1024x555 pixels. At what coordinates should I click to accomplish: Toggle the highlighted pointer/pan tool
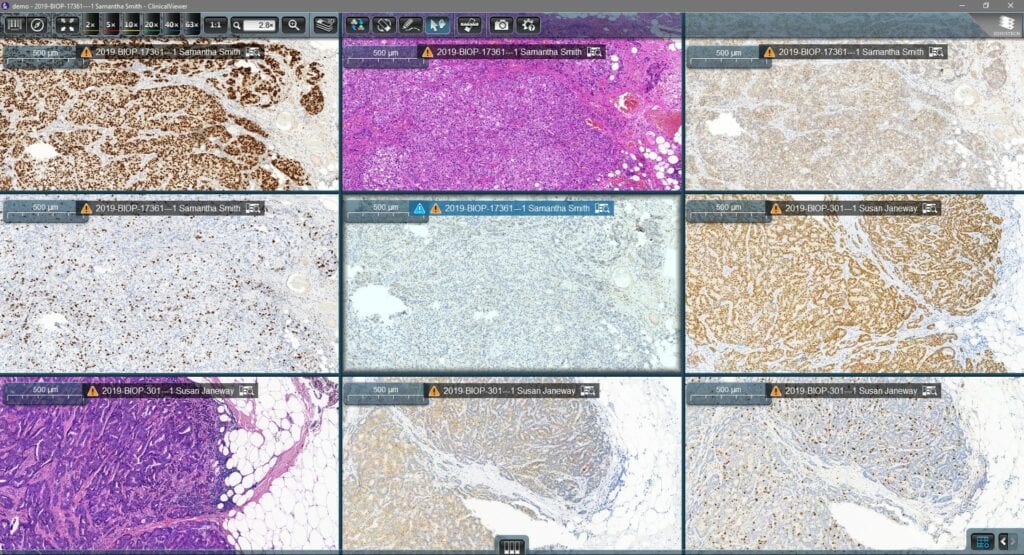[438, 25]
